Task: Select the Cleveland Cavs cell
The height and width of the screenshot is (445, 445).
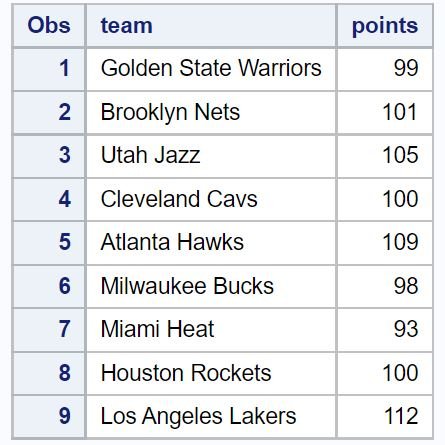Action: (x=211, y=200)
